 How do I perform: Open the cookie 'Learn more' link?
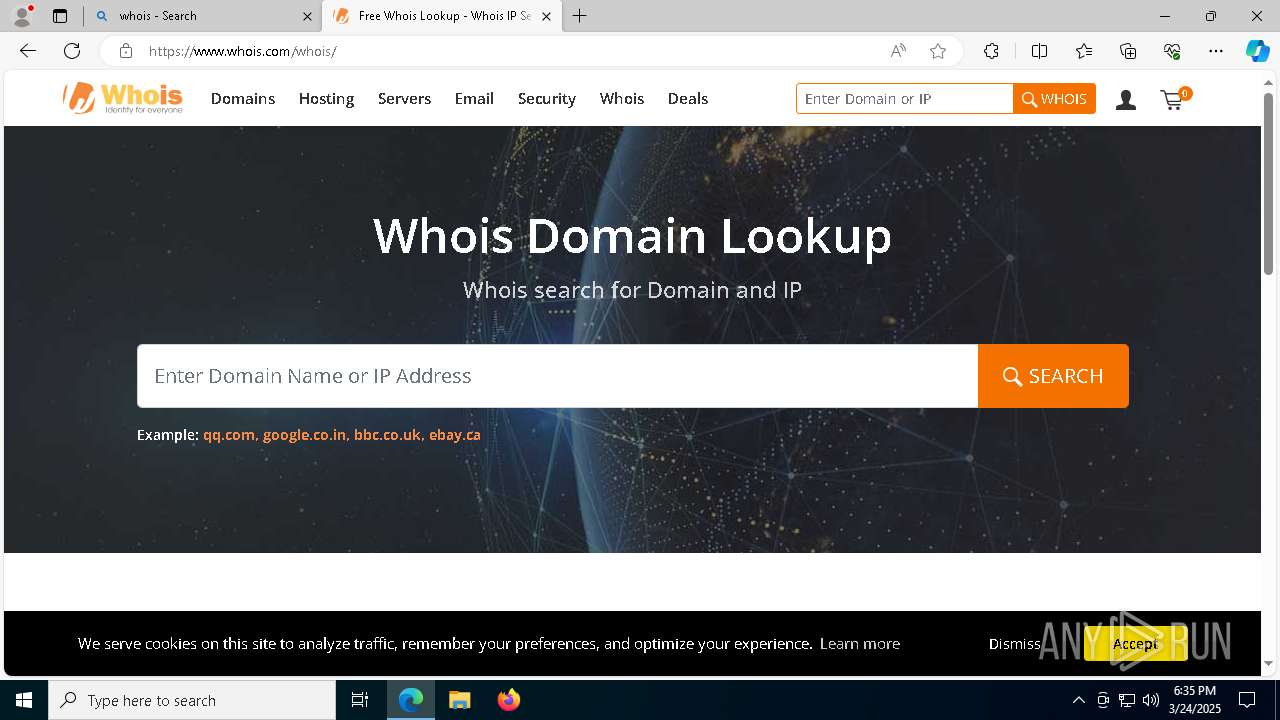click(859, 644)
